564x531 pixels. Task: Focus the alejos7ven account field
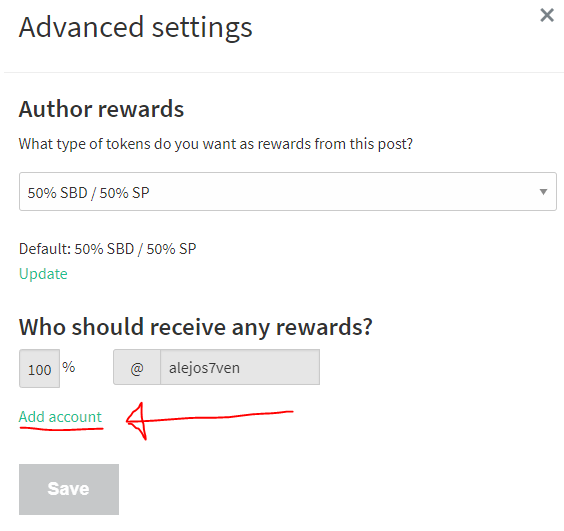pyautogui.click(x=240, y=367)
